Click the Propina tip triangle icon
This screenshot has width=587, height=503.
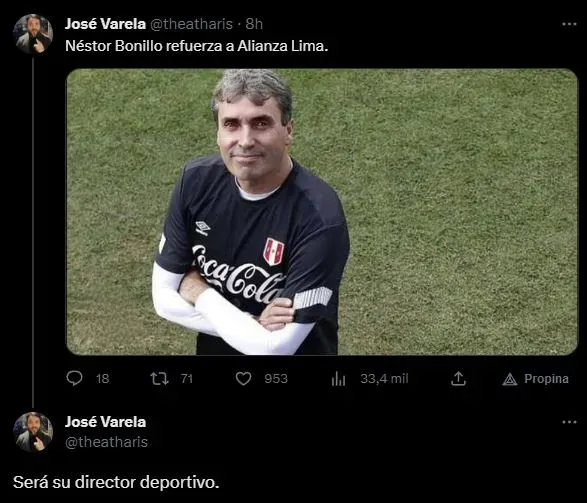coord(510,379)
